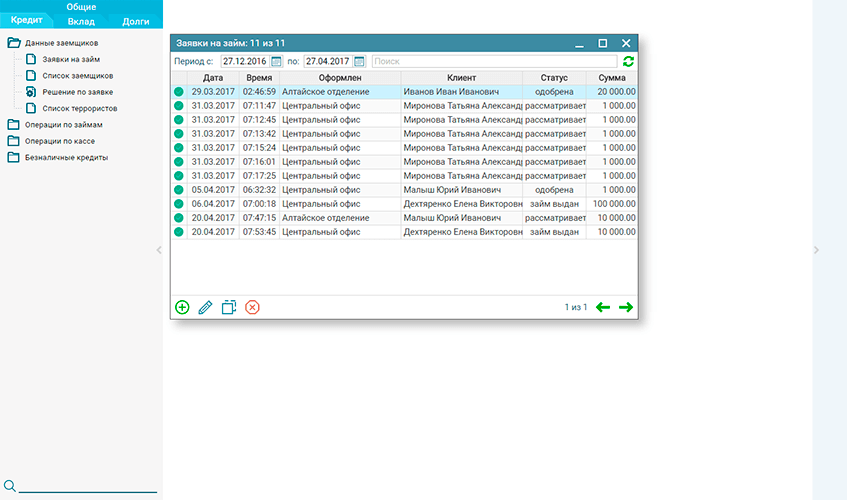Sort table by Время column header
The image size is (847, 500).
click(x=259, y=78)
